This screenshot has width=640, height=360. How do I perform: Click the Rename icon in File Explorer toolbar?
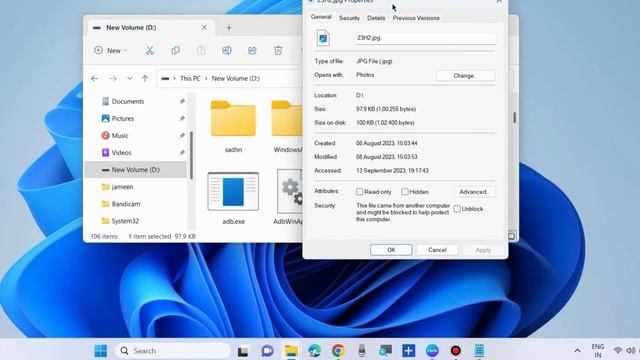pyautogui.click(x=227, y=50)
